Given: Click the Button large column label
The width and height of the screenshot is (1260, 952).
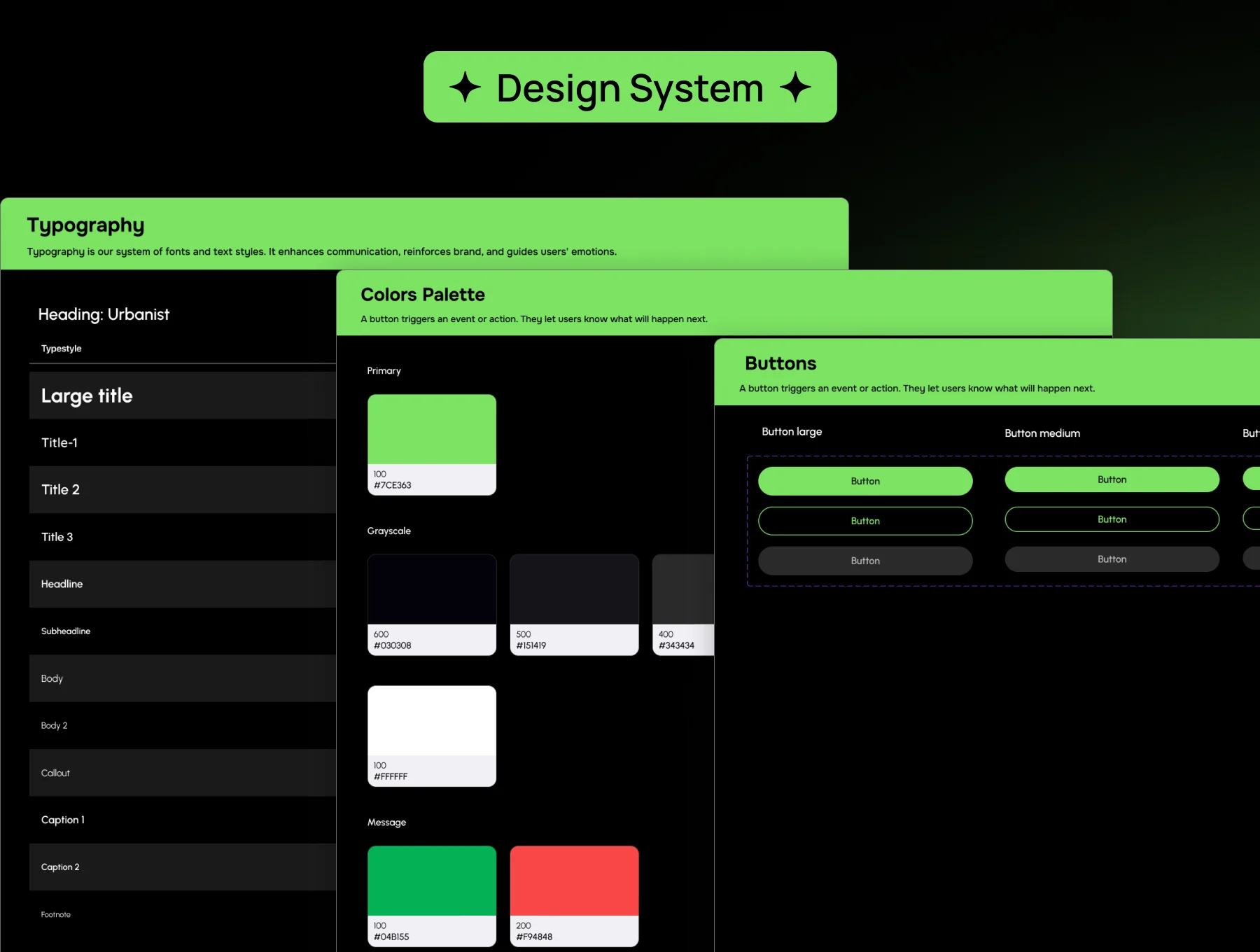Looking at the screenshot, I should coord(792,432).
